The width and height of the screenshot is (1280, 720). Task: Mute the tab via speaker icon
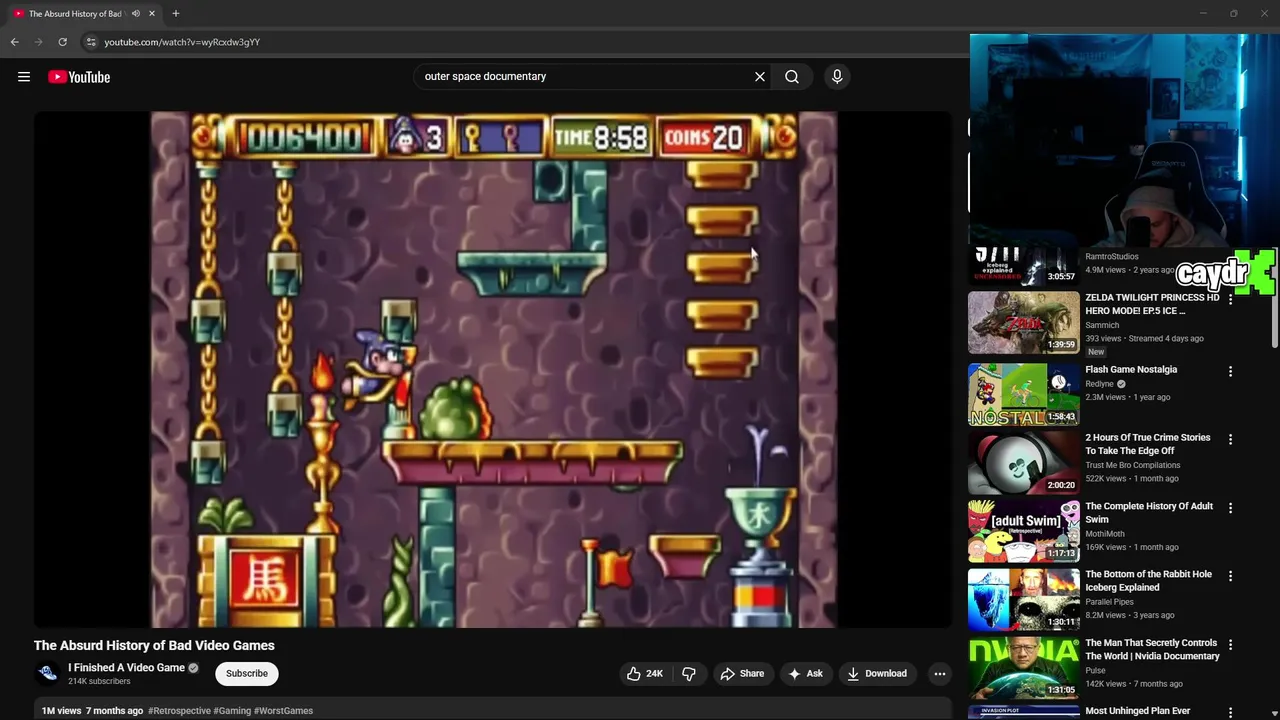pyautogui.click(x=136, y=14)
